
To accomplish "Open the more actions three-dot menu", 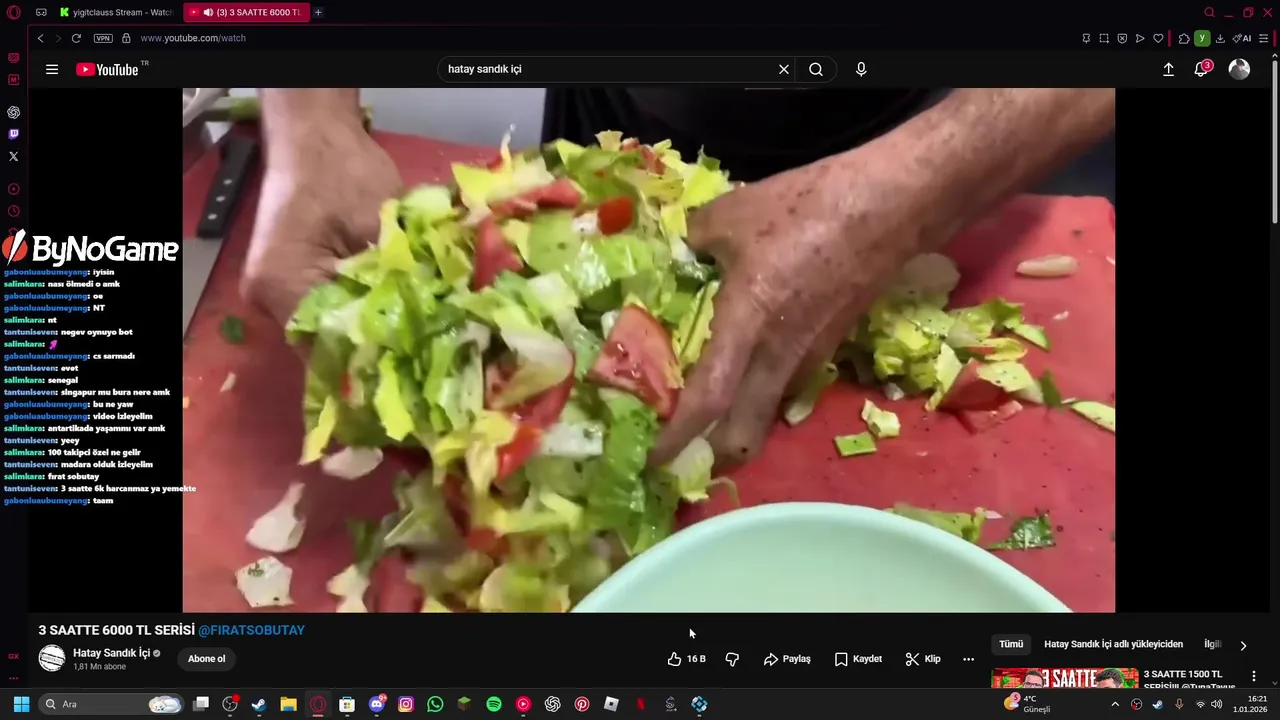I will point(968,659).
